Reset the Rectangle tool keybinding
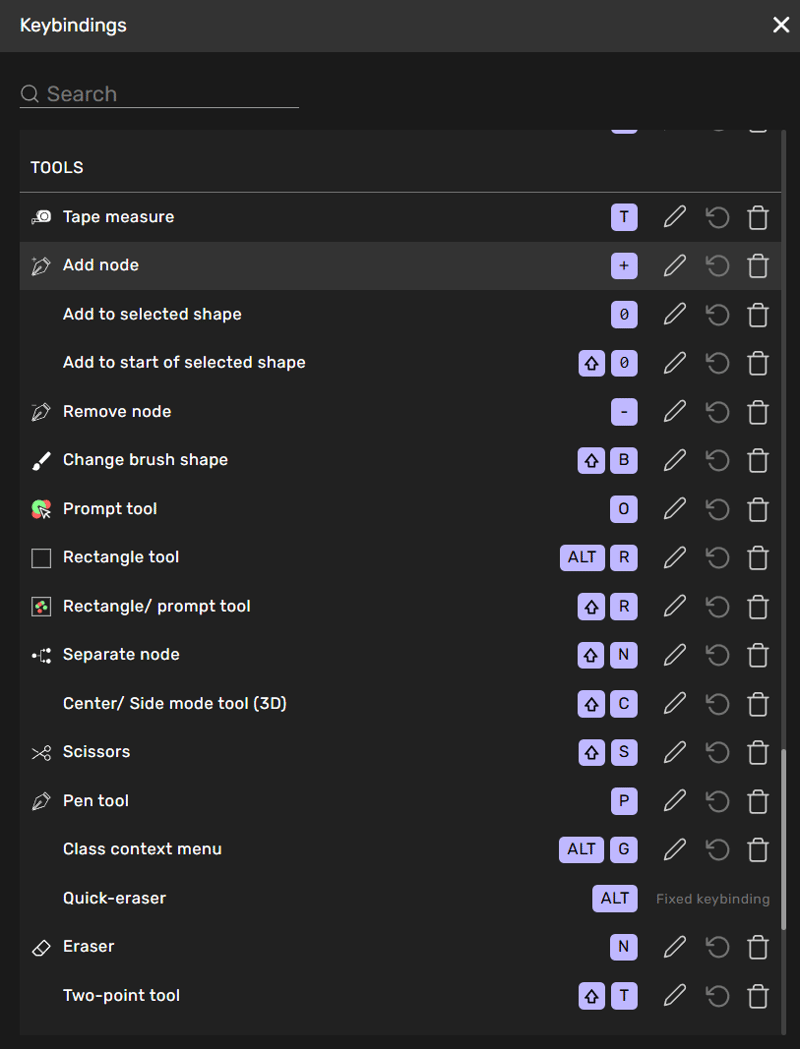 [x=717, y=558]
